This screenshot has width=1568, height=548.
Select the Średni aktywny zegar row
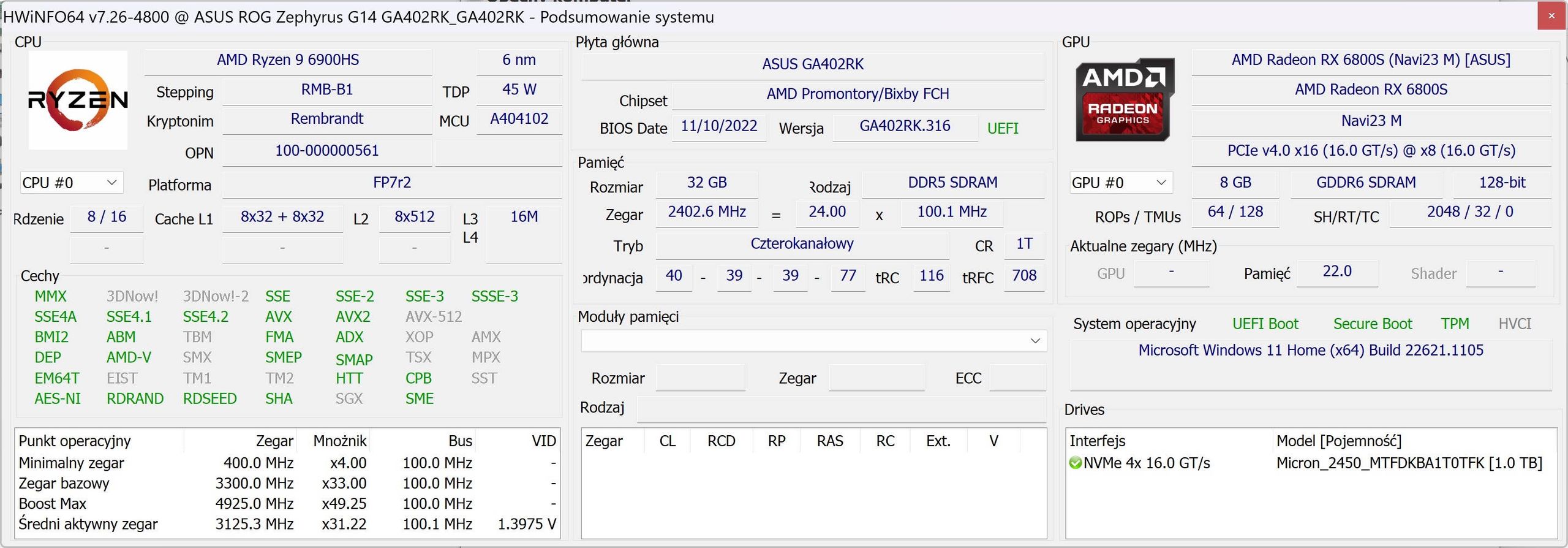(287, 525)
